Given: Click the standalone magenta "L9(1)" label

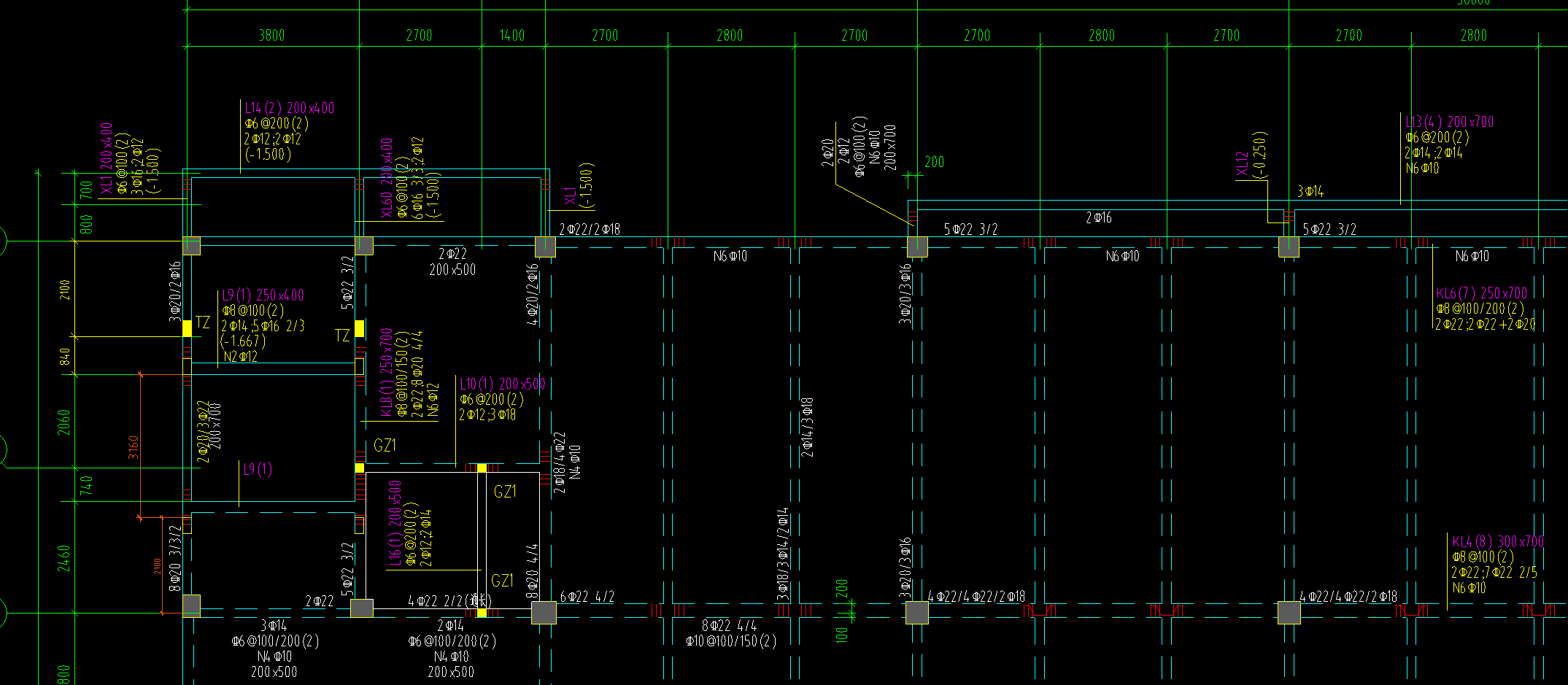Looking at the screenshot, I should tap(258, 469).
